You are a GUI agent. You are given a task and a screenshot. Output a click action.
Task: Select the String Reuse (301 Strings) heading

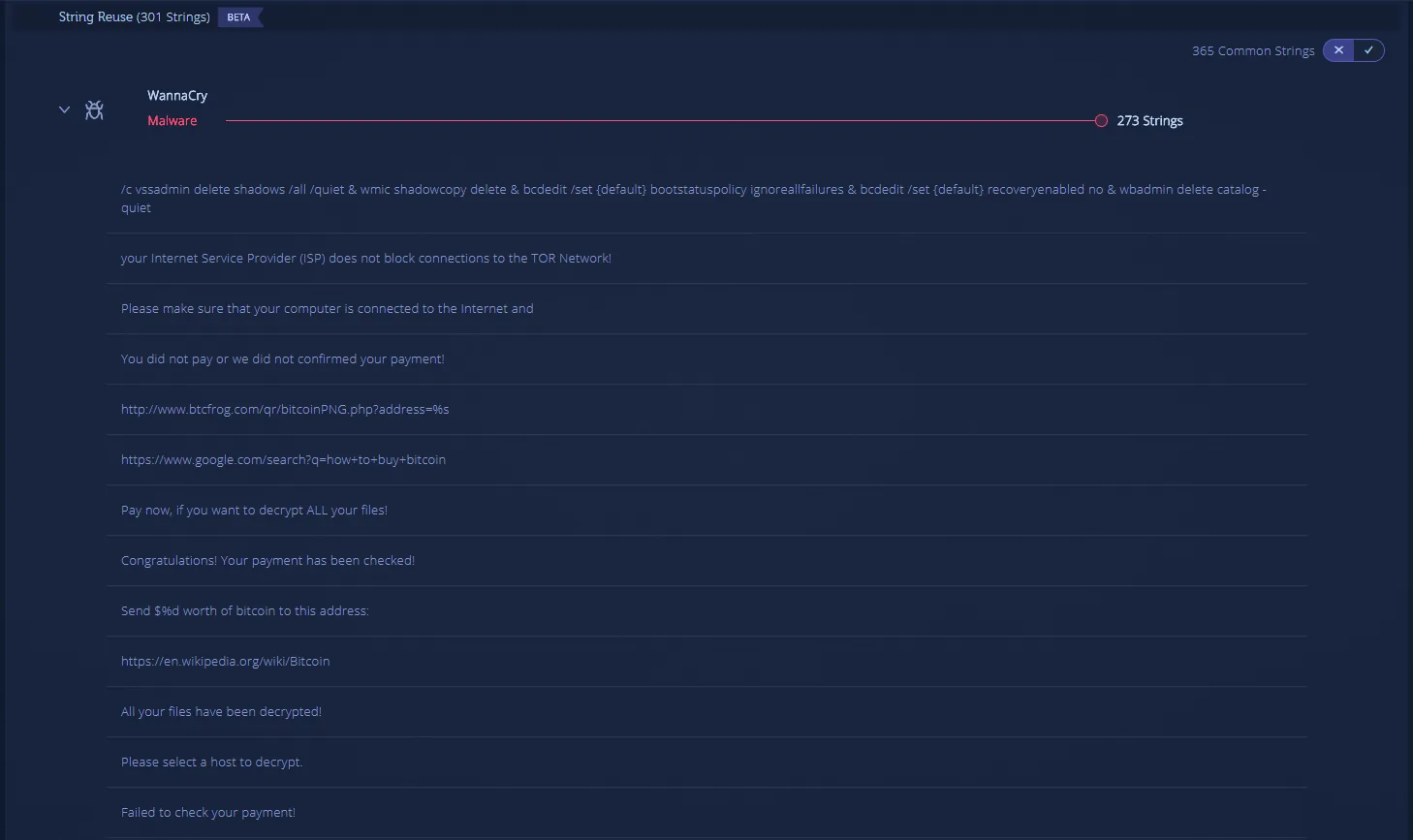(134, 17)
